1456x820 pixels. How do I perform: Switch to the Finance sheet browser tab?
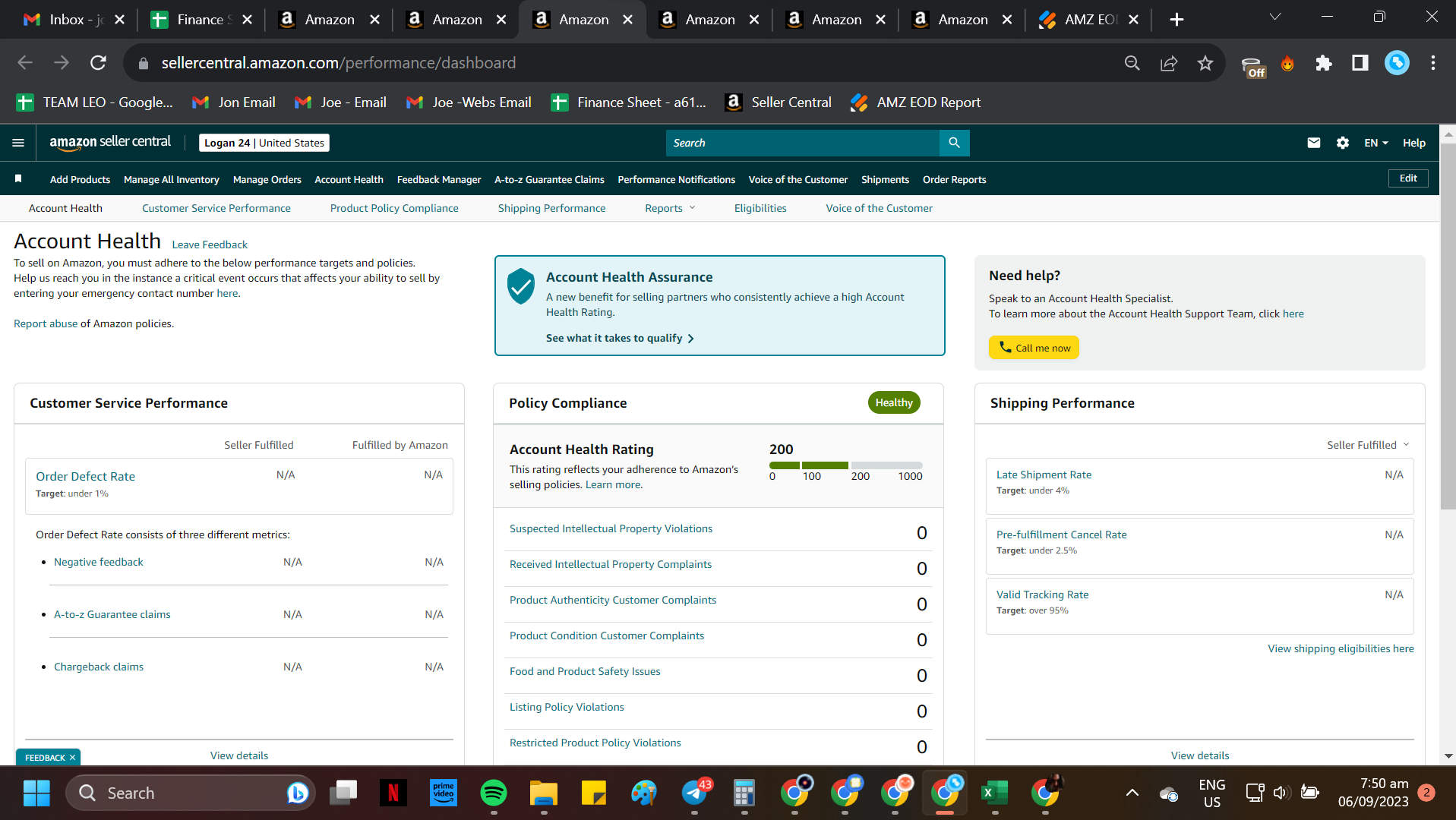(201, 20)
